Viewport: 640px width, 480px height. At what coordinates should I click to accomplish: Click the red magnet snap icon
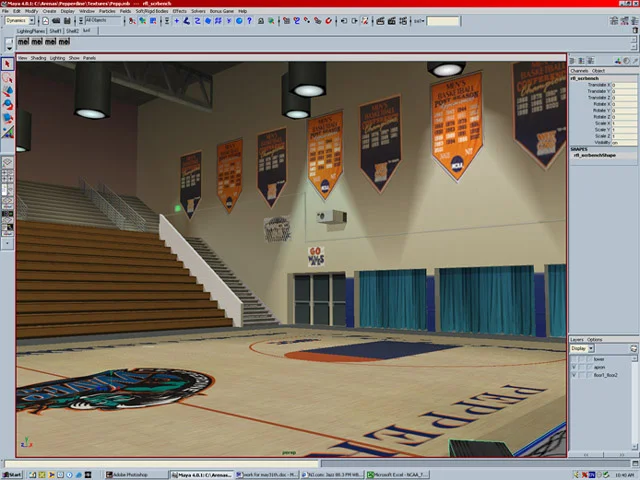pyautogui.click(x=328, y=21)
